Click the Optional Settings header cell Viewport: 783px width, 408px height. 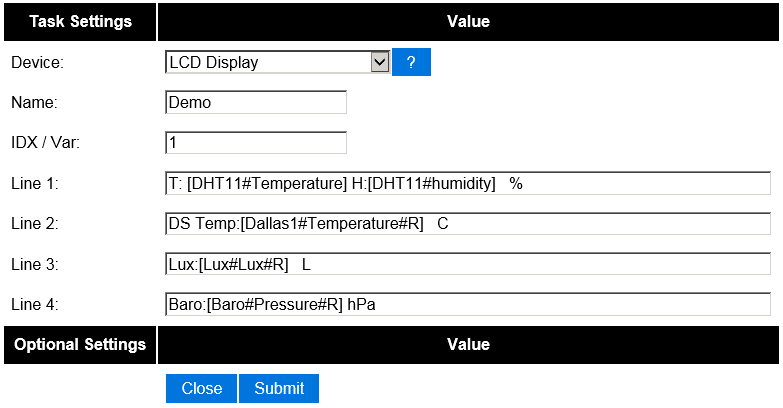80,345
